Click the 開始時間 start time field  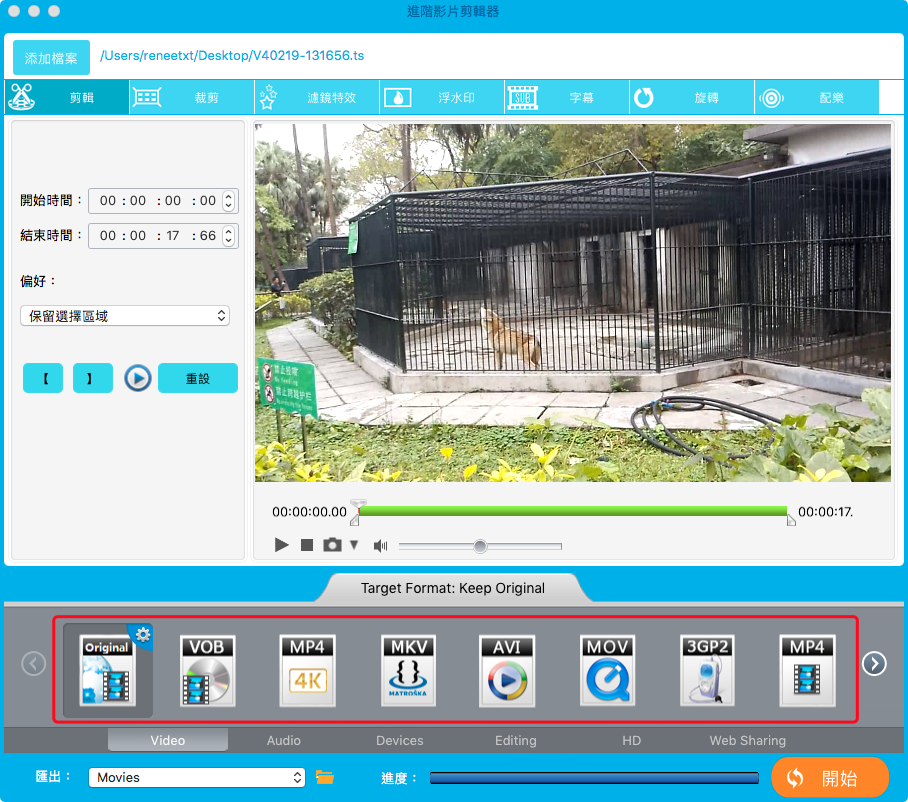pyautogui.click(x=163, y=201)
